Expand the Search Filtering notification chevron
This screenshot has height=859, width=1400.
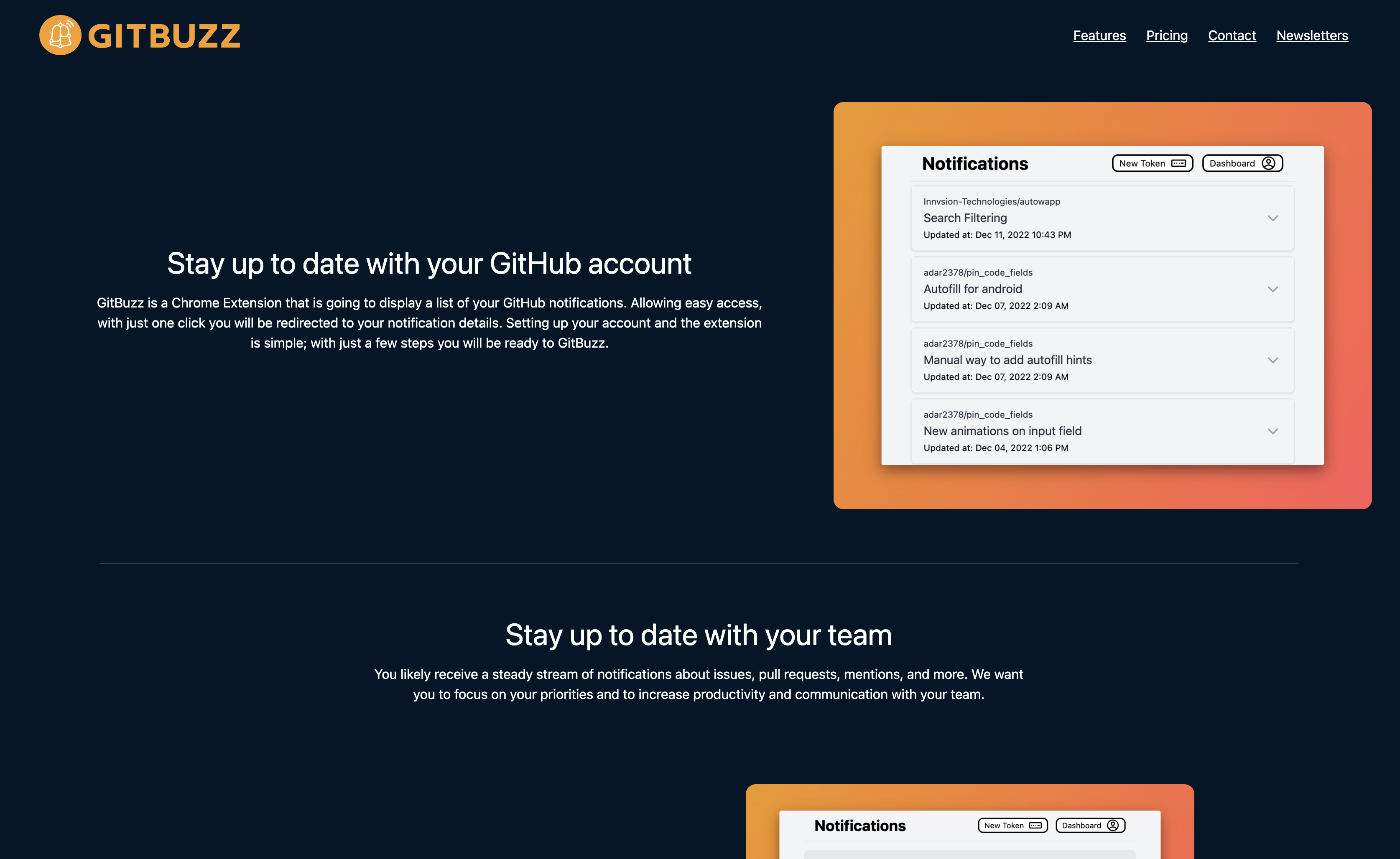[x=1272, y=218]
